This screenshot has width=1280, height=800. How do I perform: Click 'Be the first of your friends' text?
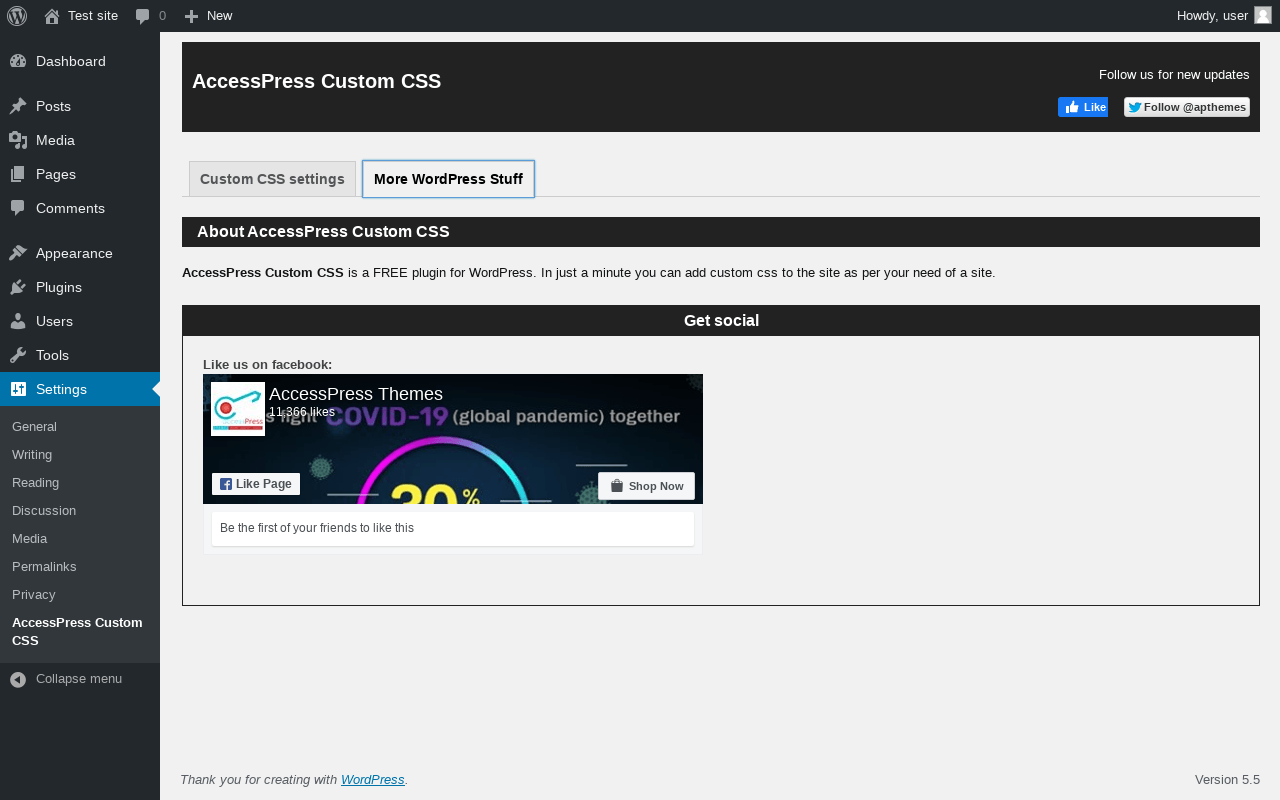point(317,528)
